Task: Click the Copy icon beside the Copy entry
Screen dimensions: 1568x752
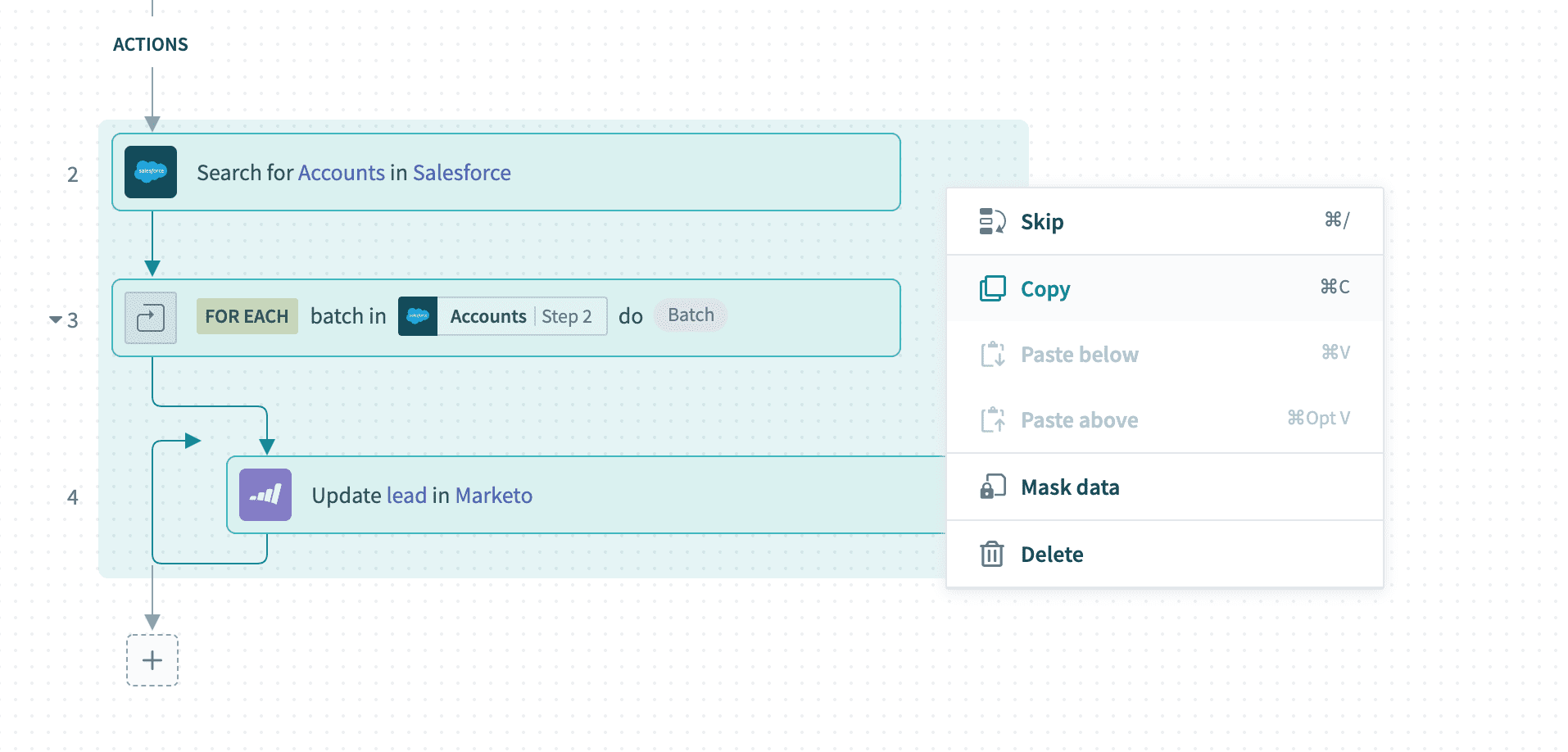Action: click(991, 288)
